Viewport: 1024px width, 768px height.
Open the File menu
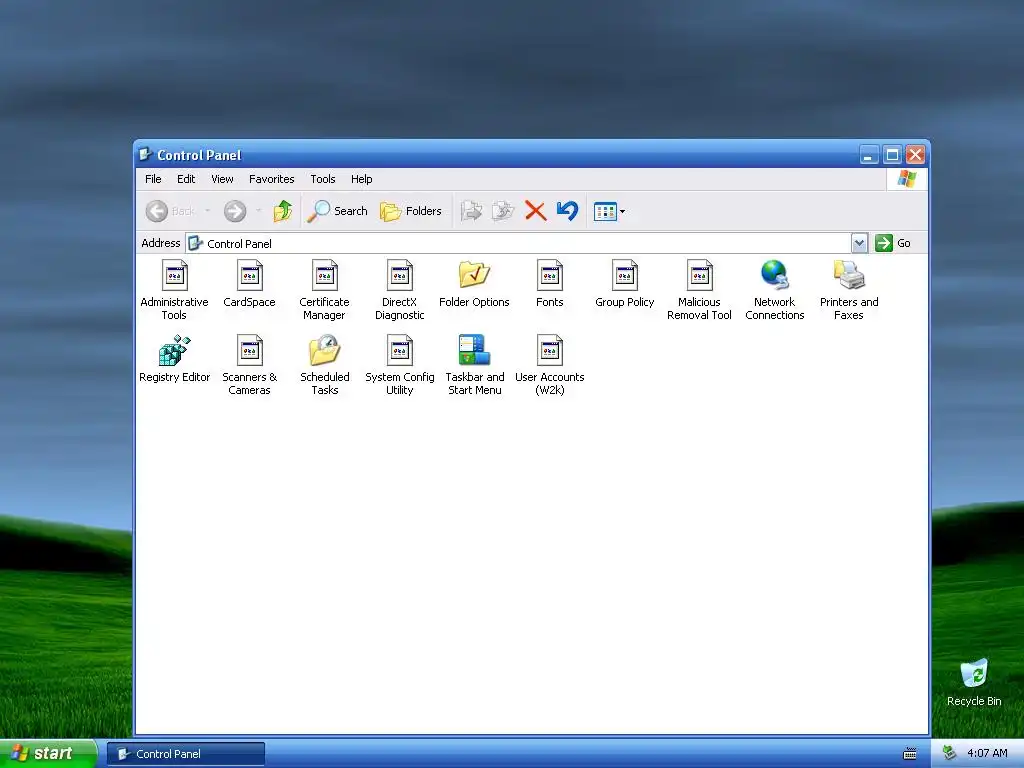pyautogui.click(x=153, y=179)
